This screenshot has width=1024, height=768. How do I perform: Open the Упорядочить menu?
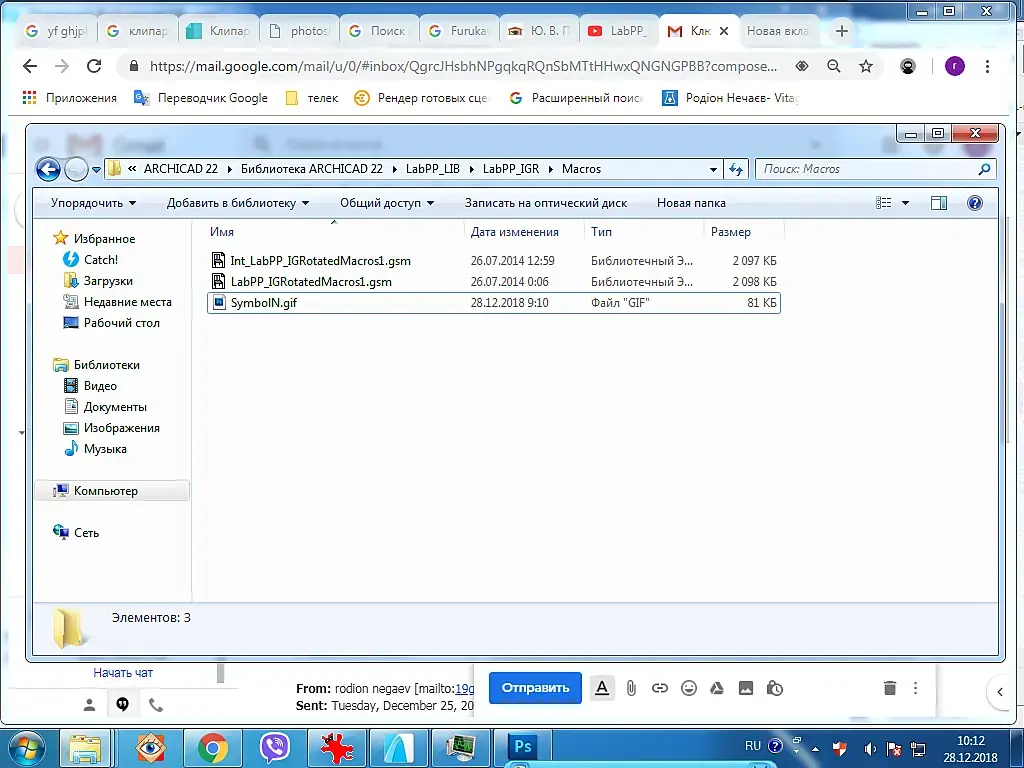coord(93,203)
